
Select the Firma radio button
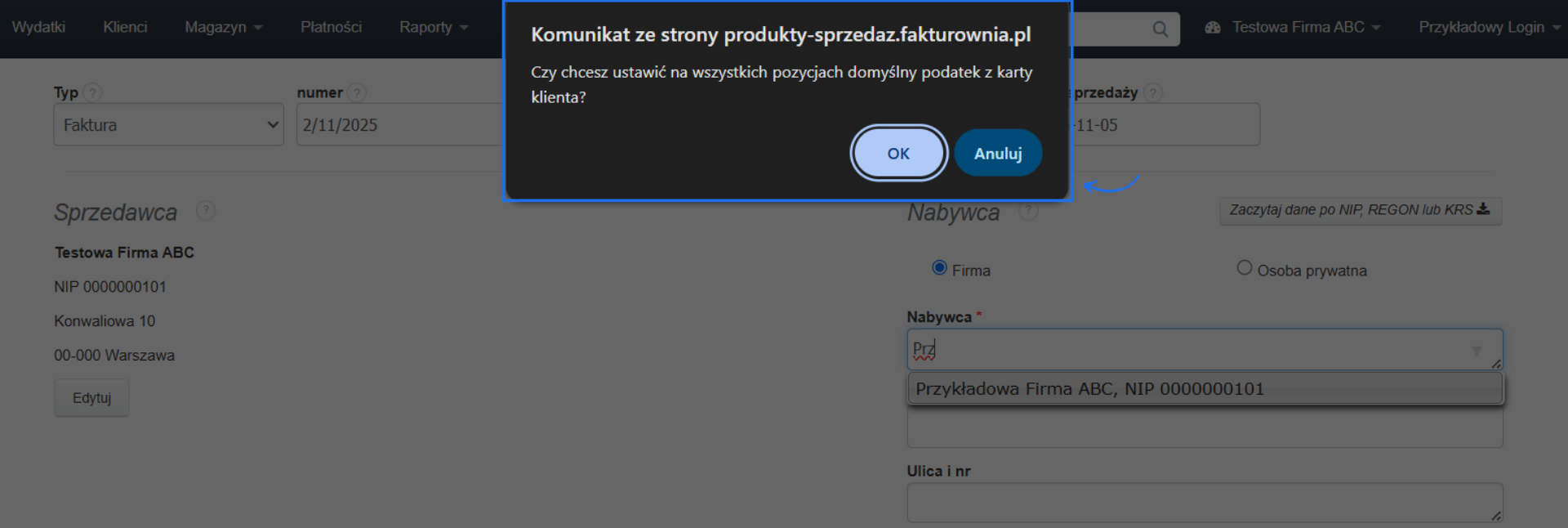point(938,267)
